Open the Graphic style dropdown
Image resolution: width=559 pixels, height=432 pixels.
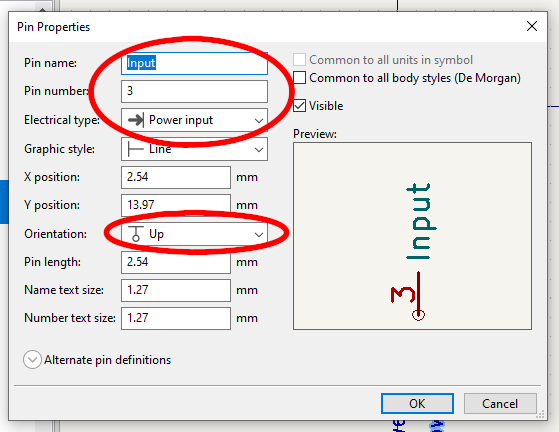[194, 149]
